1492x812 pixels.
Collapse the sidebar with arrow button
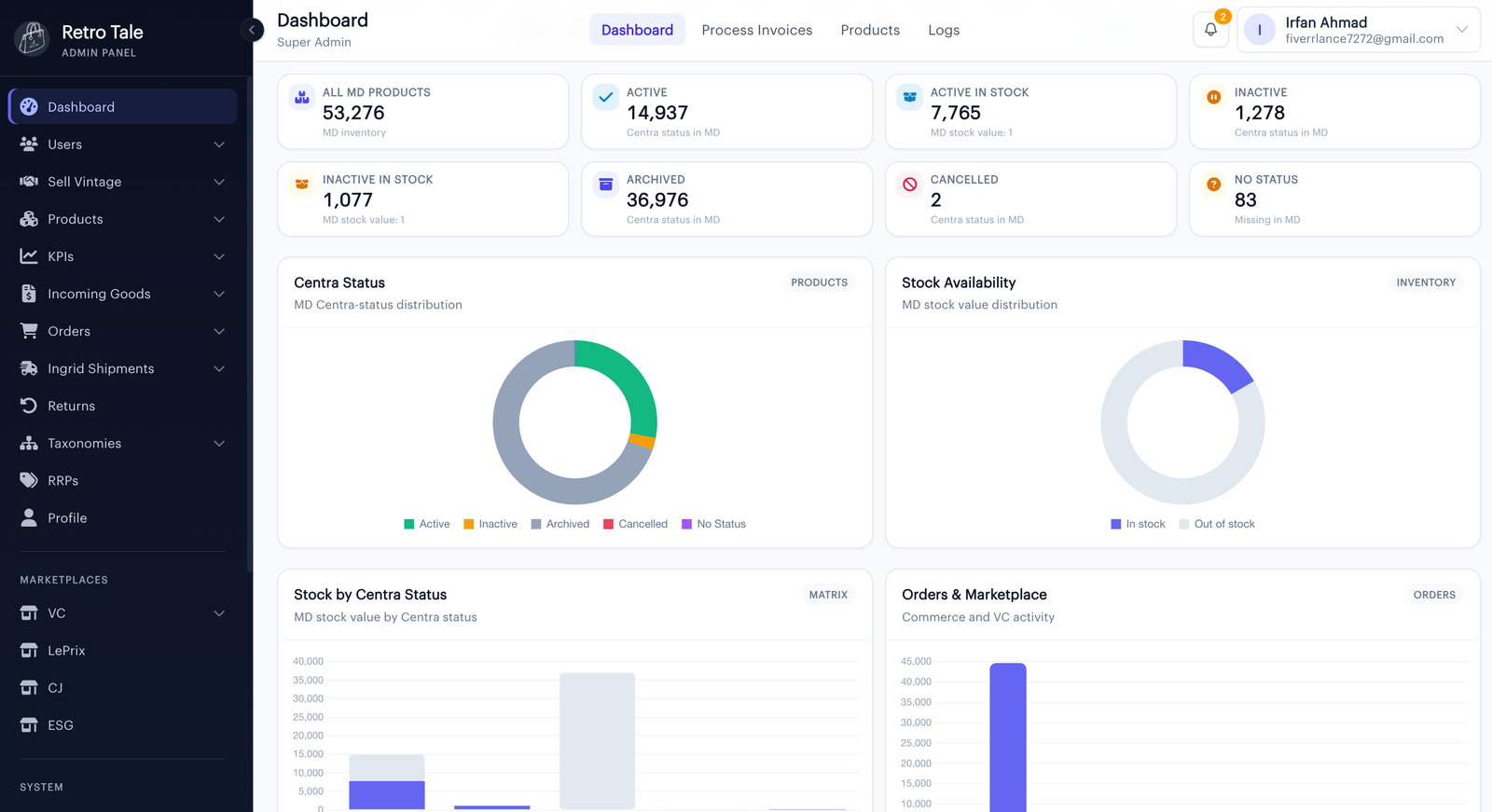(252, 30)
